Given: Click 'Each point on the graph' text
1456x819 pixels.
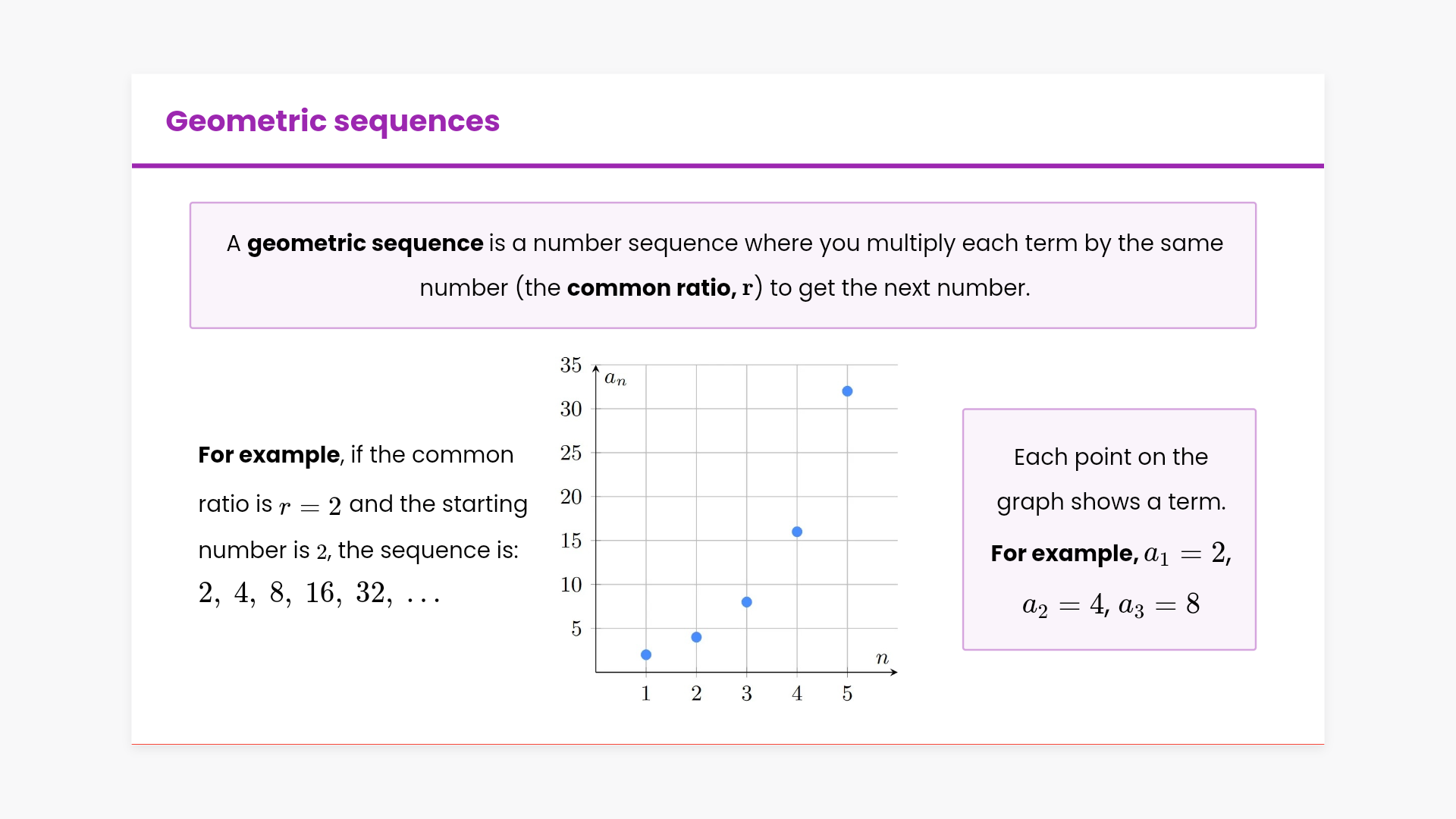Looking at the screenshot, I should [x=1110, y=457].
